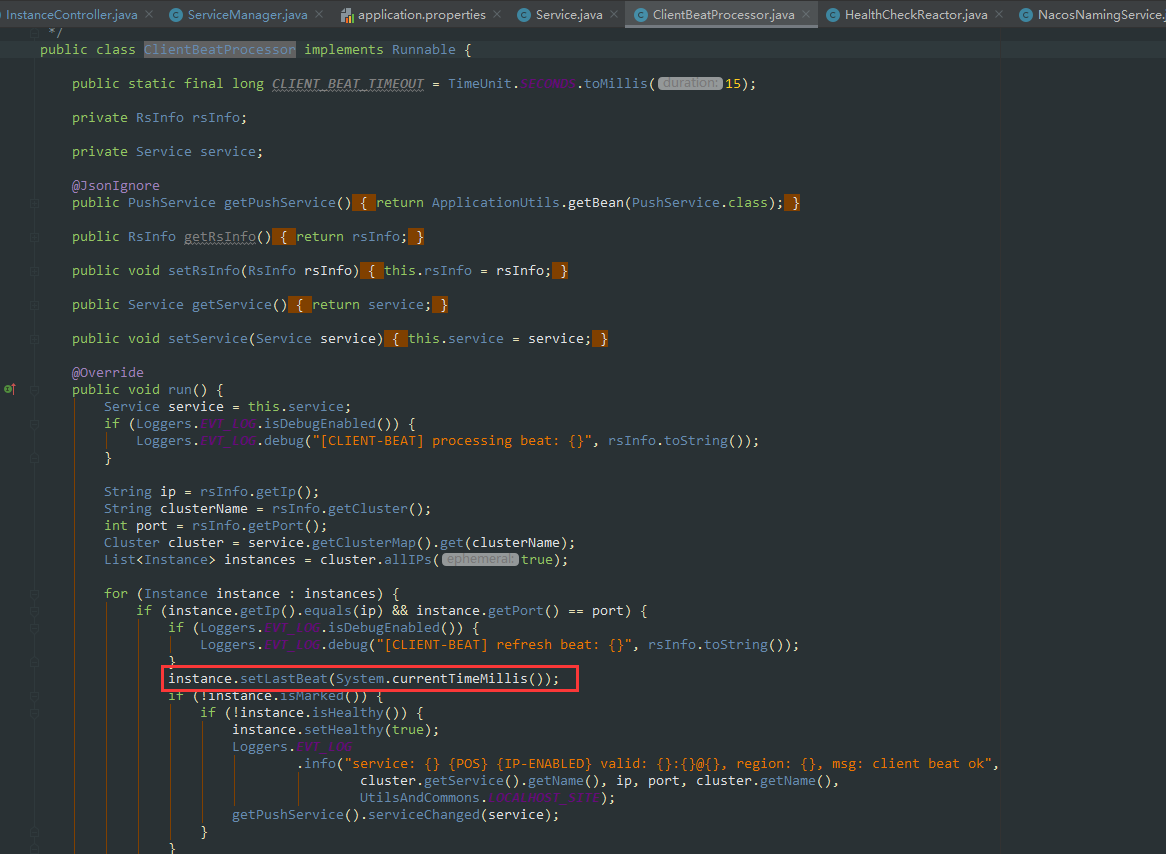Viewport: 1166px width, 854px height.
Task: Click the serviceChanged method call
Action: click(423, 815)
